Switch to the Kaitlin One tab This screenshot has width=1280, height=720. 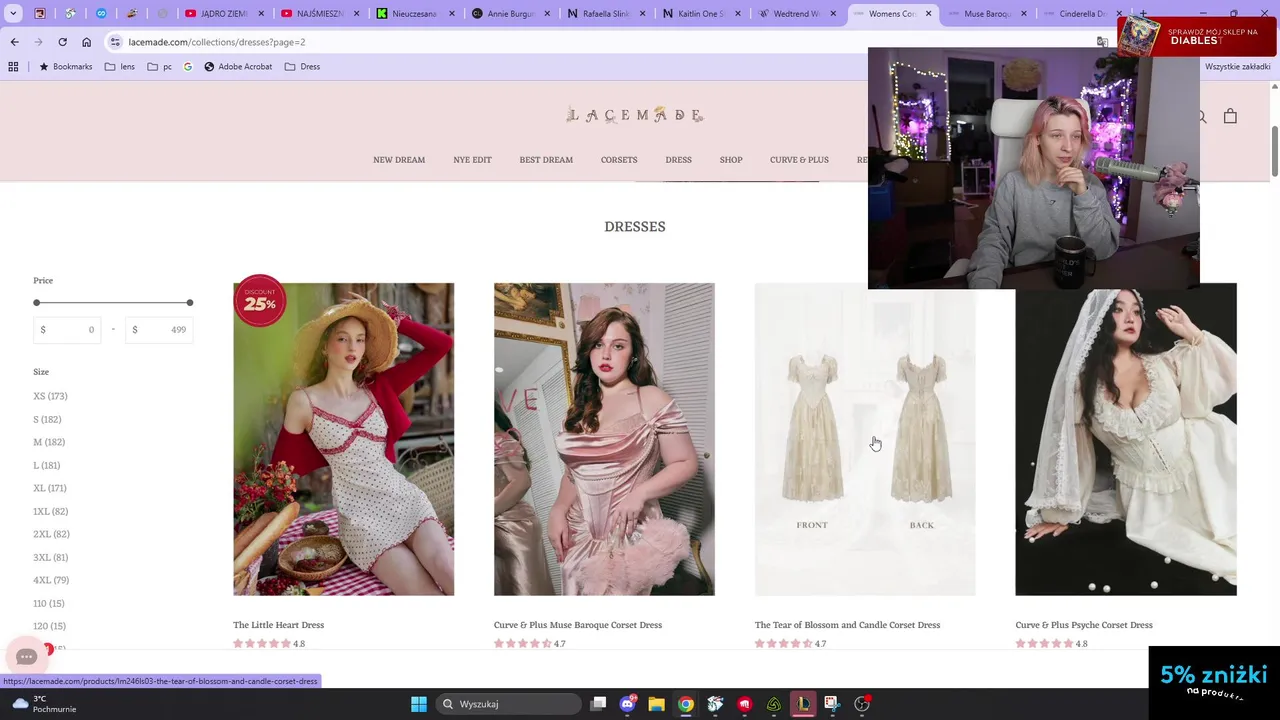(701, 14)
